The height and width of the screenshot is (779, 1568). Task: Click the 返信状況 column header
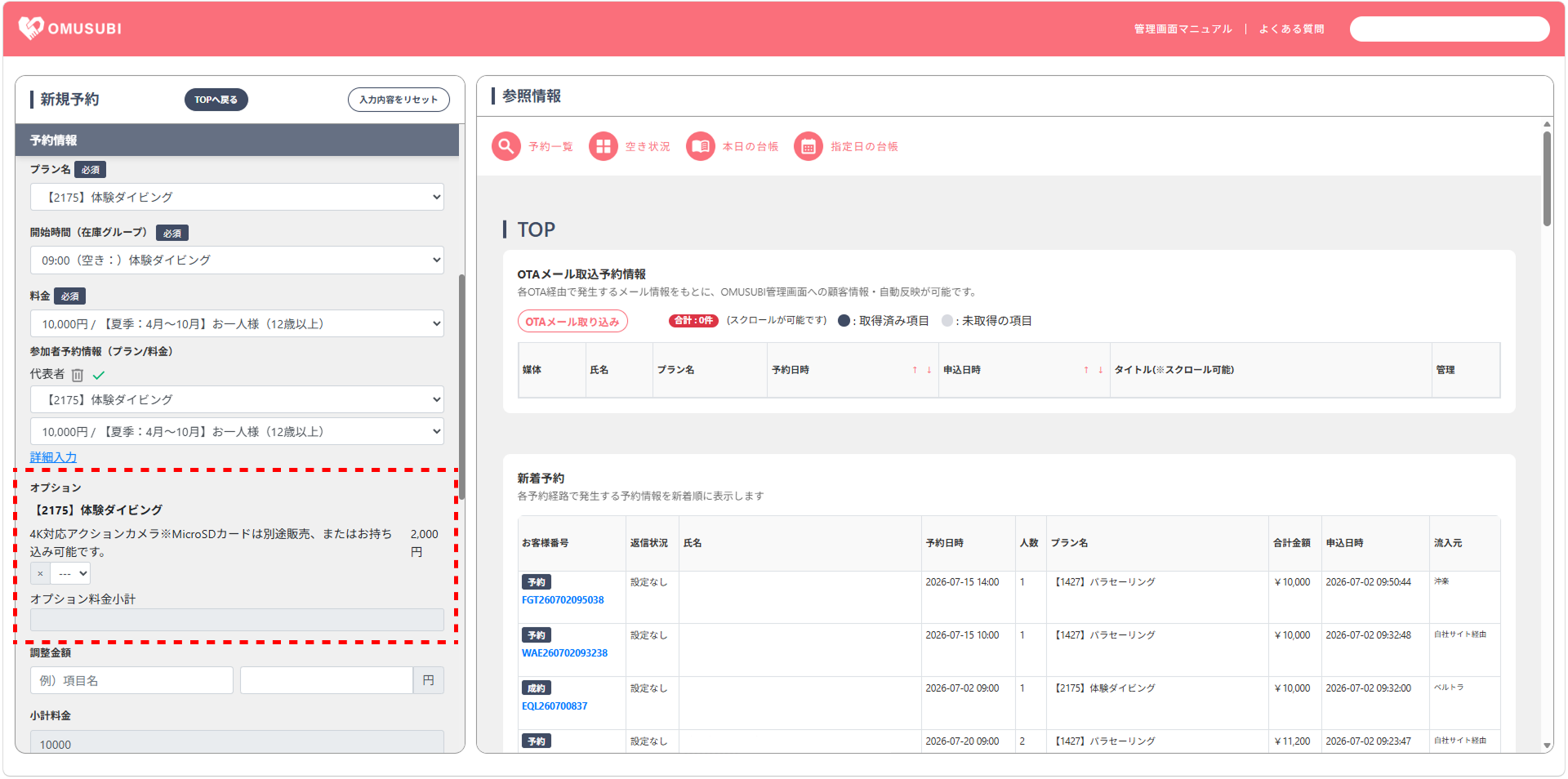tap(653, 543)
